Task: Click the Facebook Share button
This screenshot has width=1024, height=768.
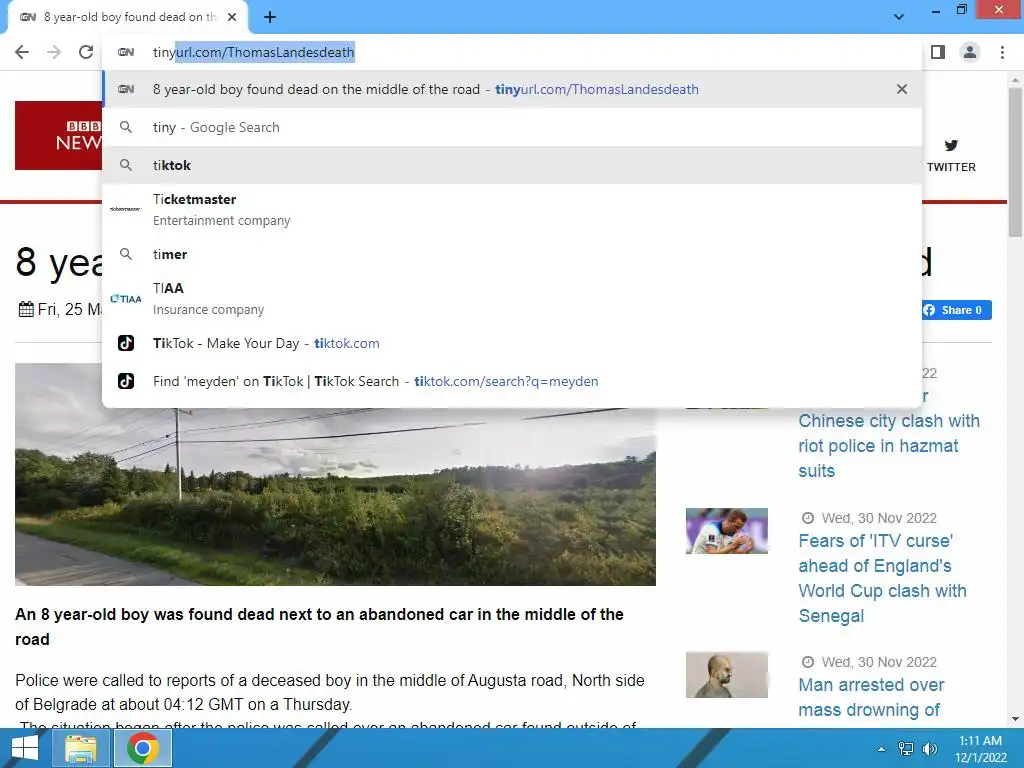Action: [x=957, y=310]
